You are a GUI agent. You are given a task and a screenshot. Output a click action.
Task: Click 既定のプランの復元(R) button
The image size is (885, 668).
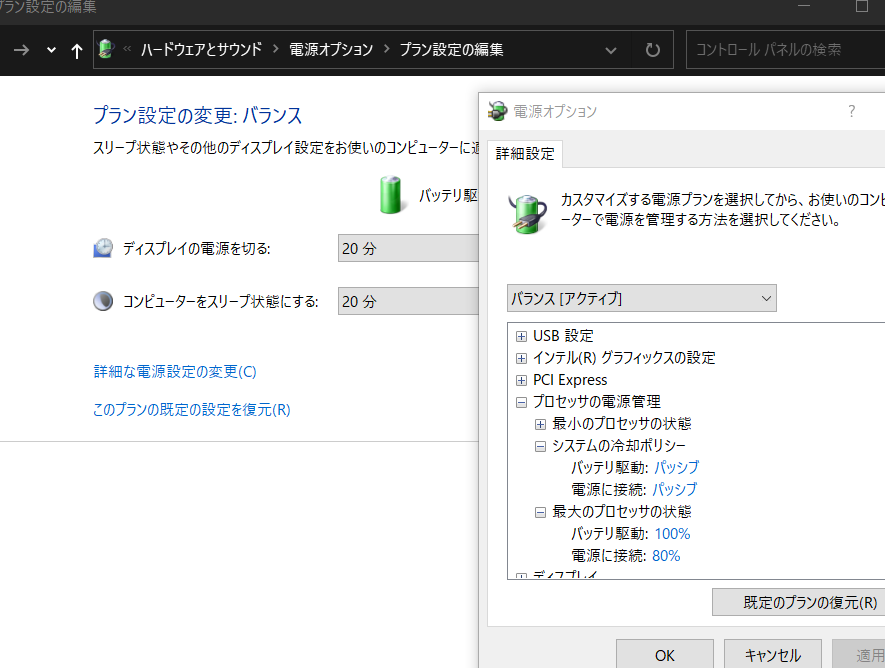799,602
